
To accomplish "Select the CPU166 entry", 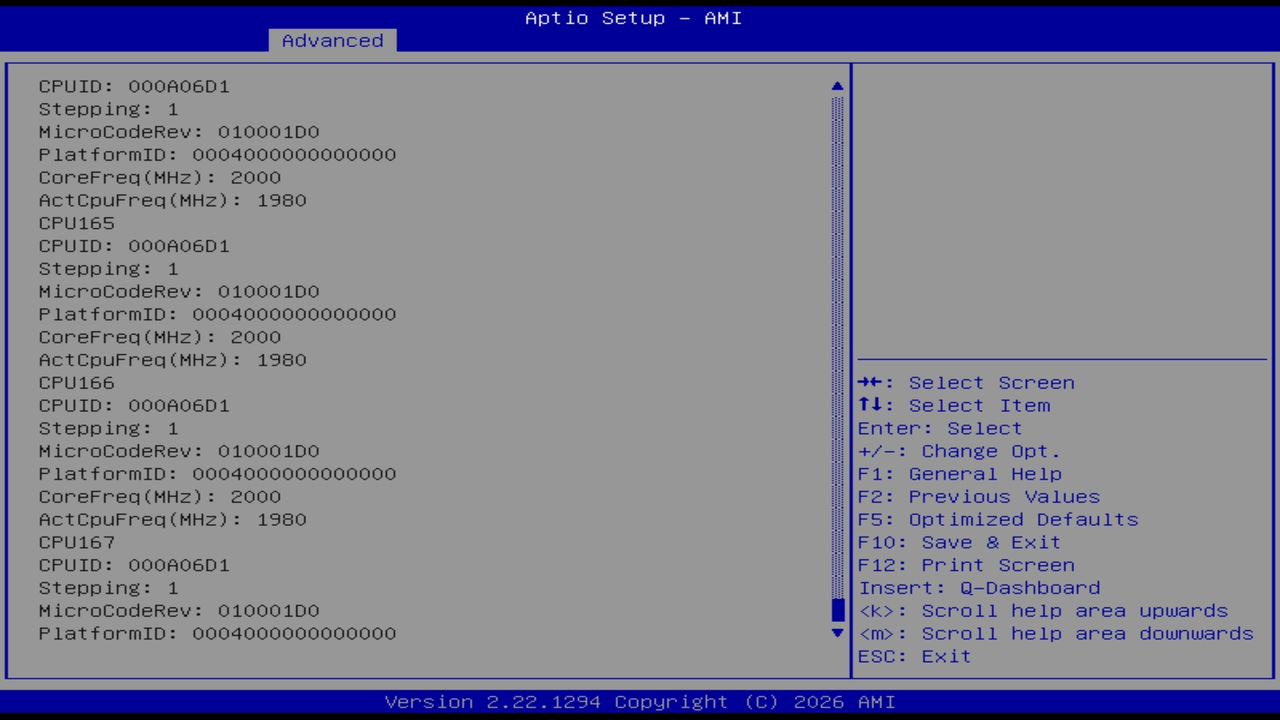I will [76, 382].
